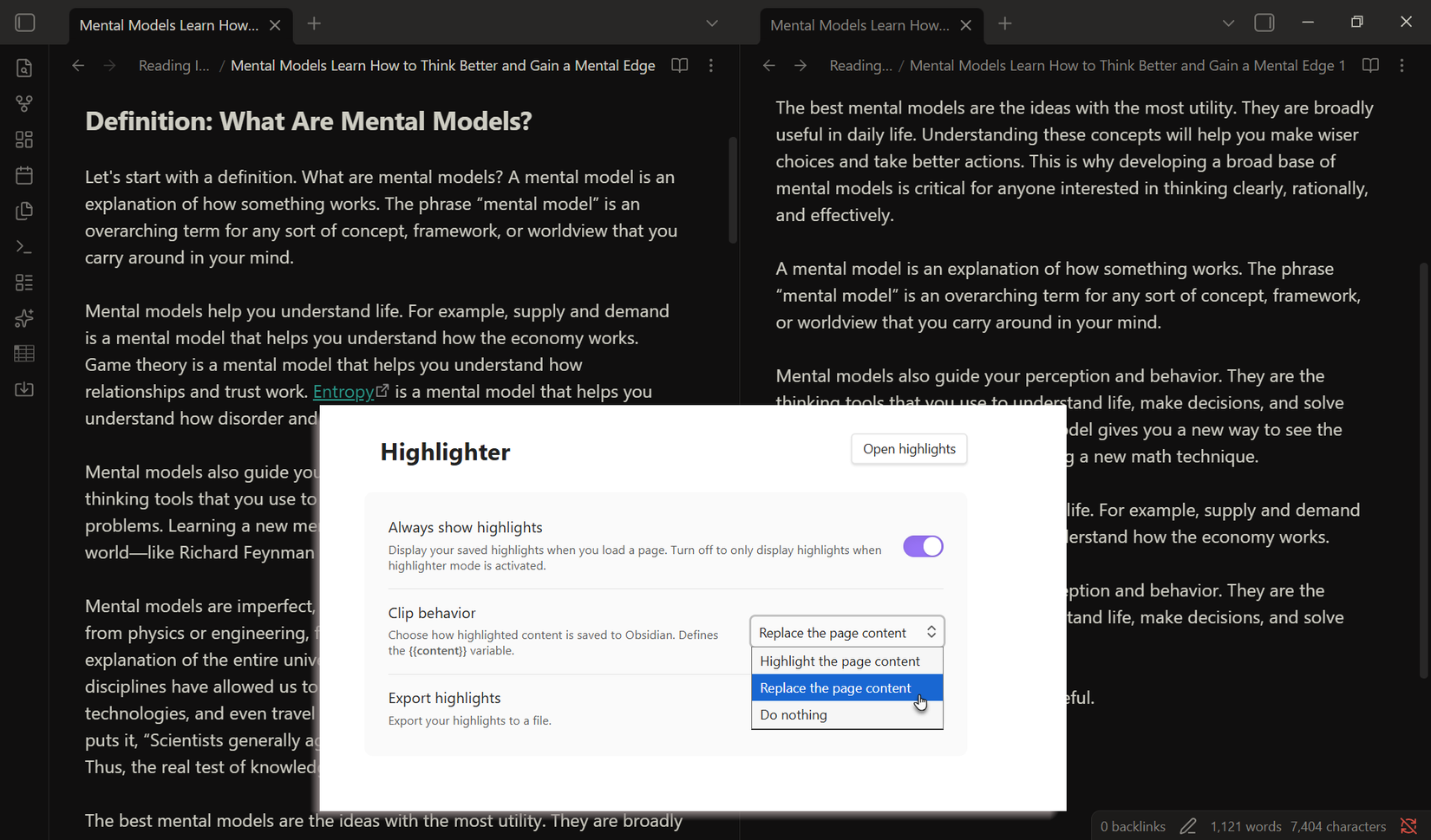The height and width of the screenshot is (840, 1431).
Task: Click the import download-tray ribbon icon
Action: [24, 389]
